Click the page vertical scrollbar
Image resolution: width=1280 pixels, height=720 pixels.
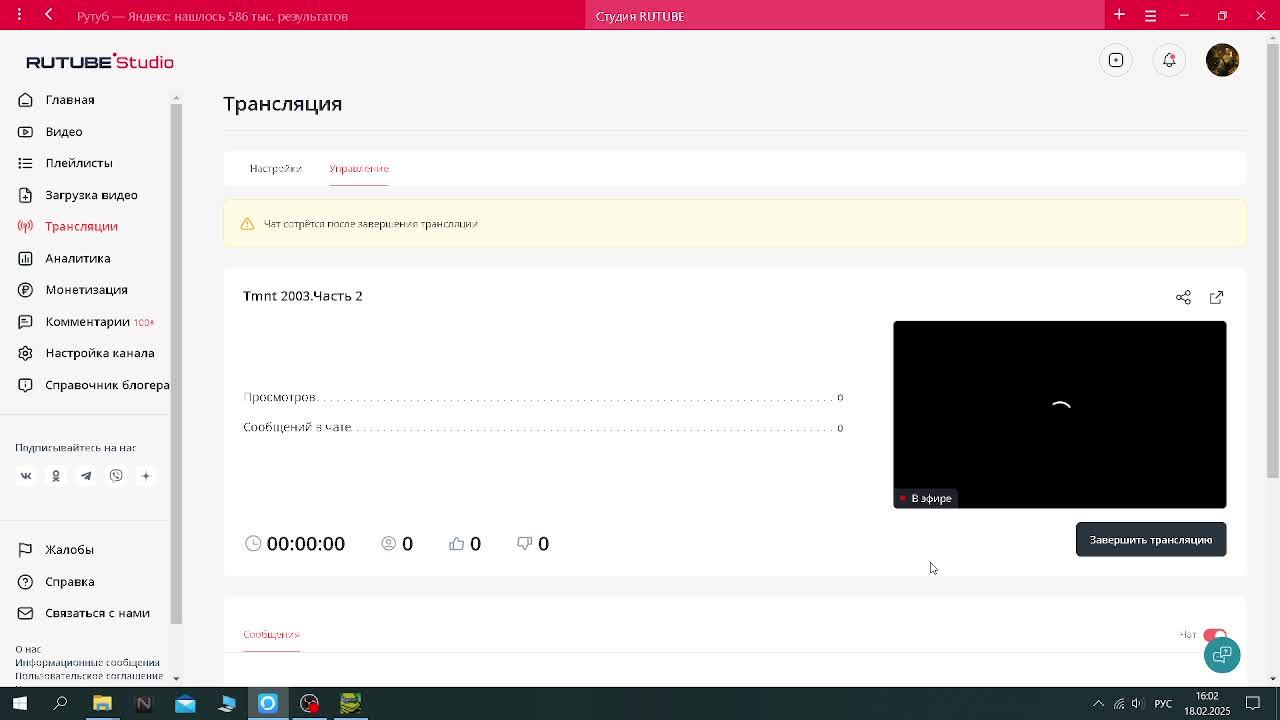pyautogui.click(x=1272, y=260)
